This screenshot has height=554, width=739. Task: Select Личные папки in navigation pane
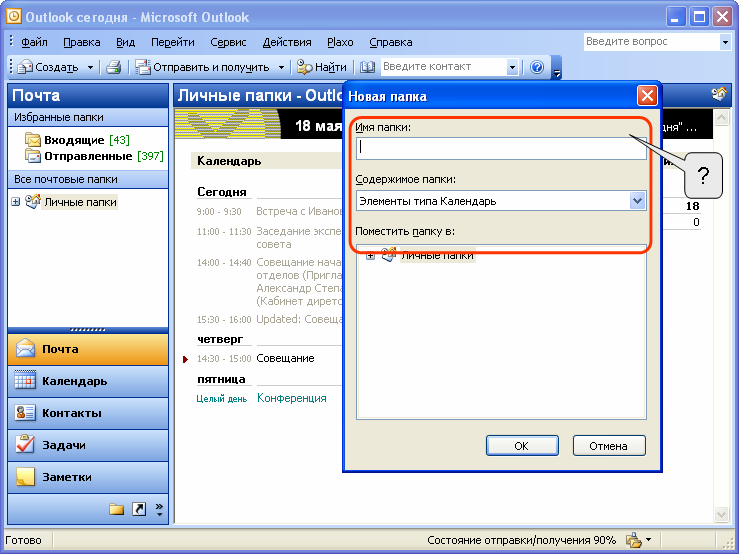click(x=80, y=202)
